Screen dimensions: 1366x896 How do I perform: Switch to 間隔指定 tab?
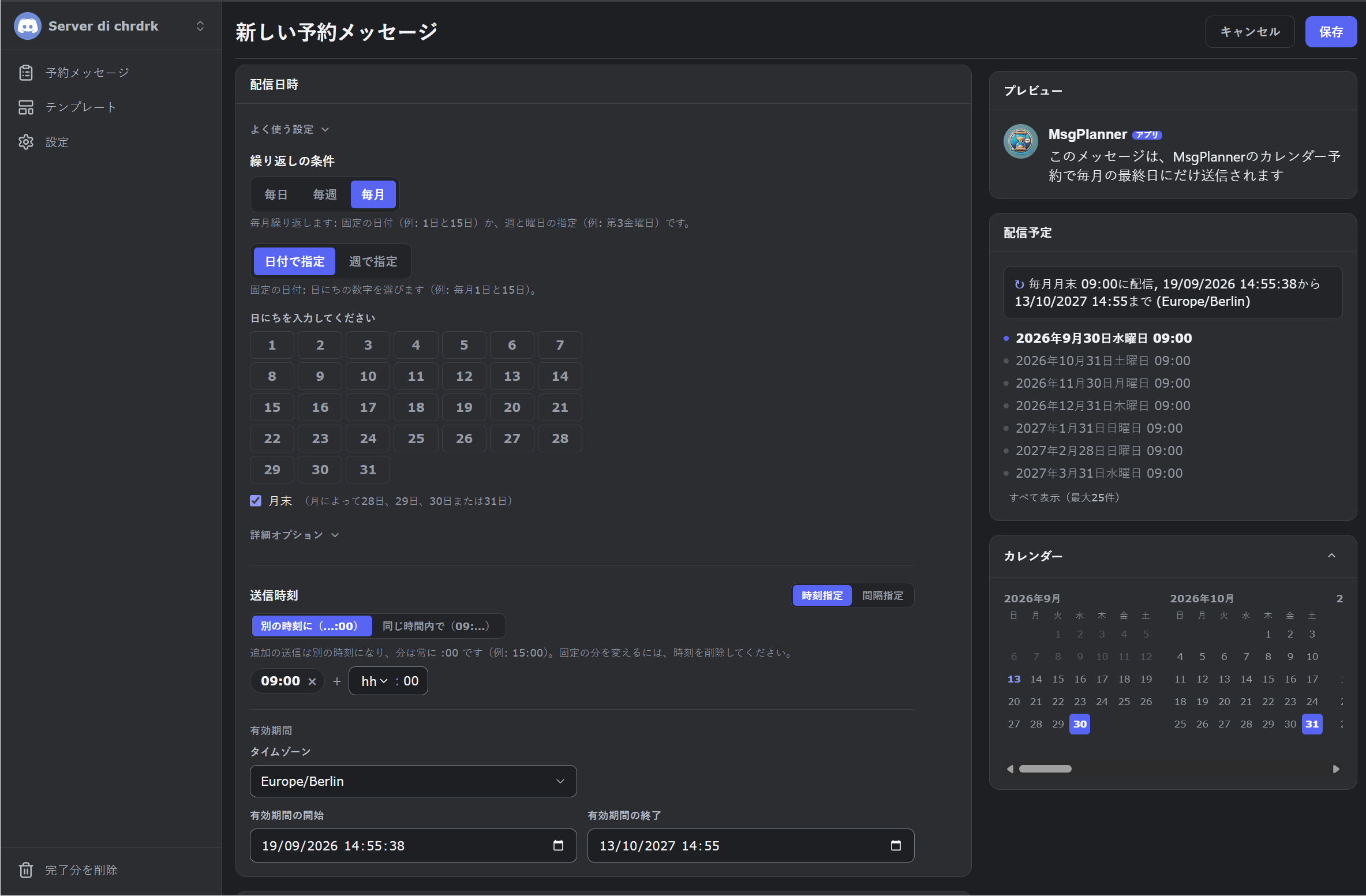click(x=882, y=595)
